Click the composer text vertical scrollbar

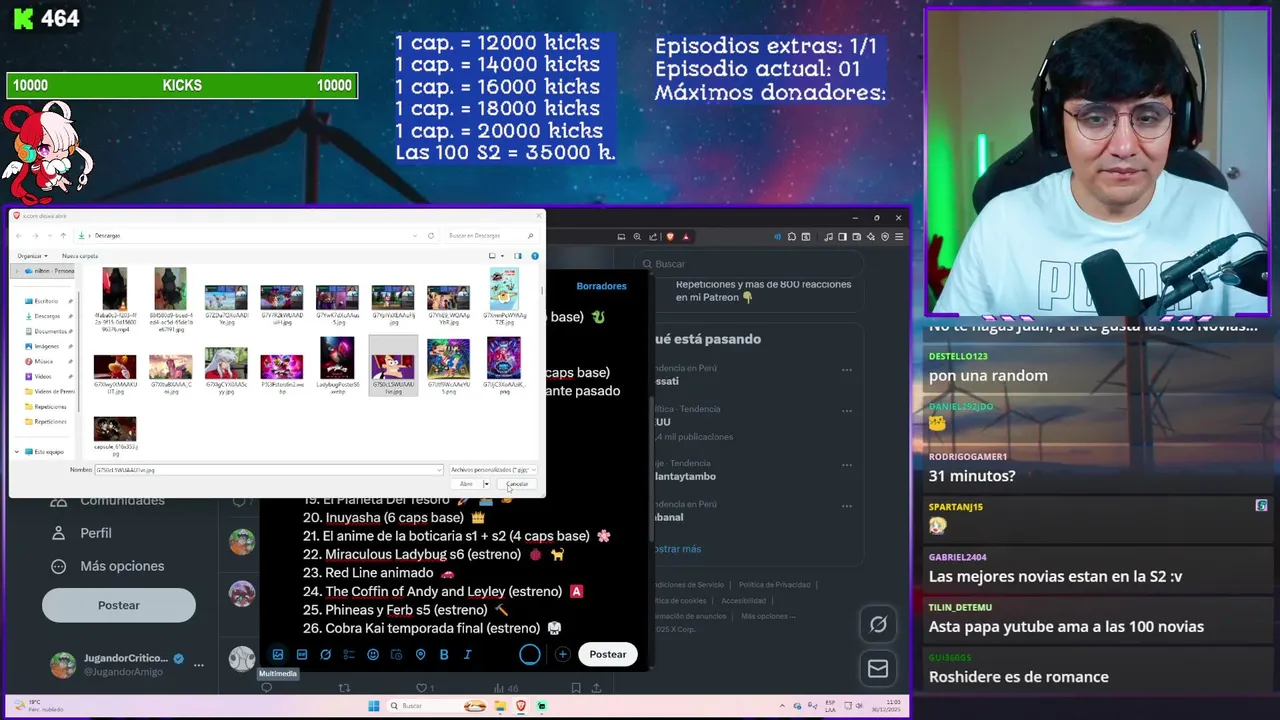tap(652, 470)
